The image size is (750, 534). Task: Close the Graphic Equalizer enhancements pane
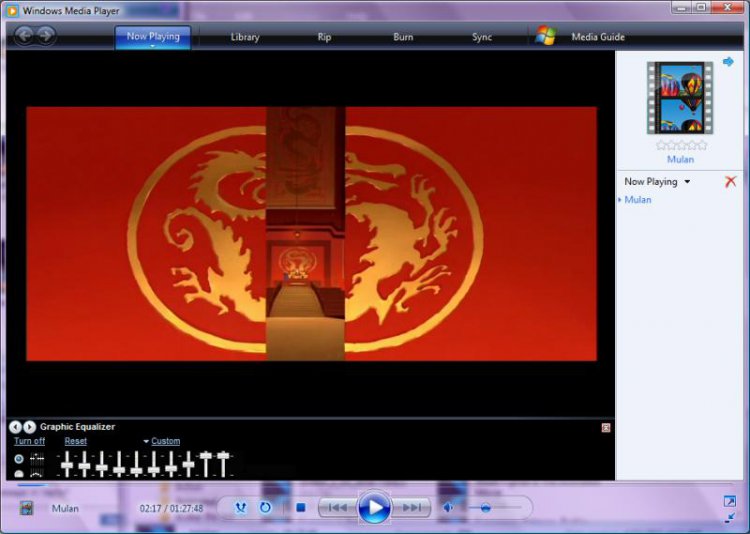[x=606, y=428]
